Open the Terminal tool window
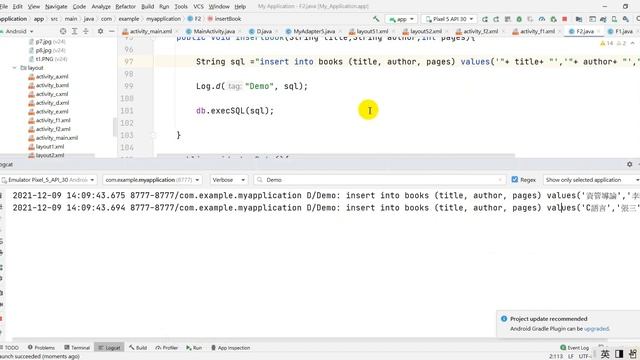 77,348
